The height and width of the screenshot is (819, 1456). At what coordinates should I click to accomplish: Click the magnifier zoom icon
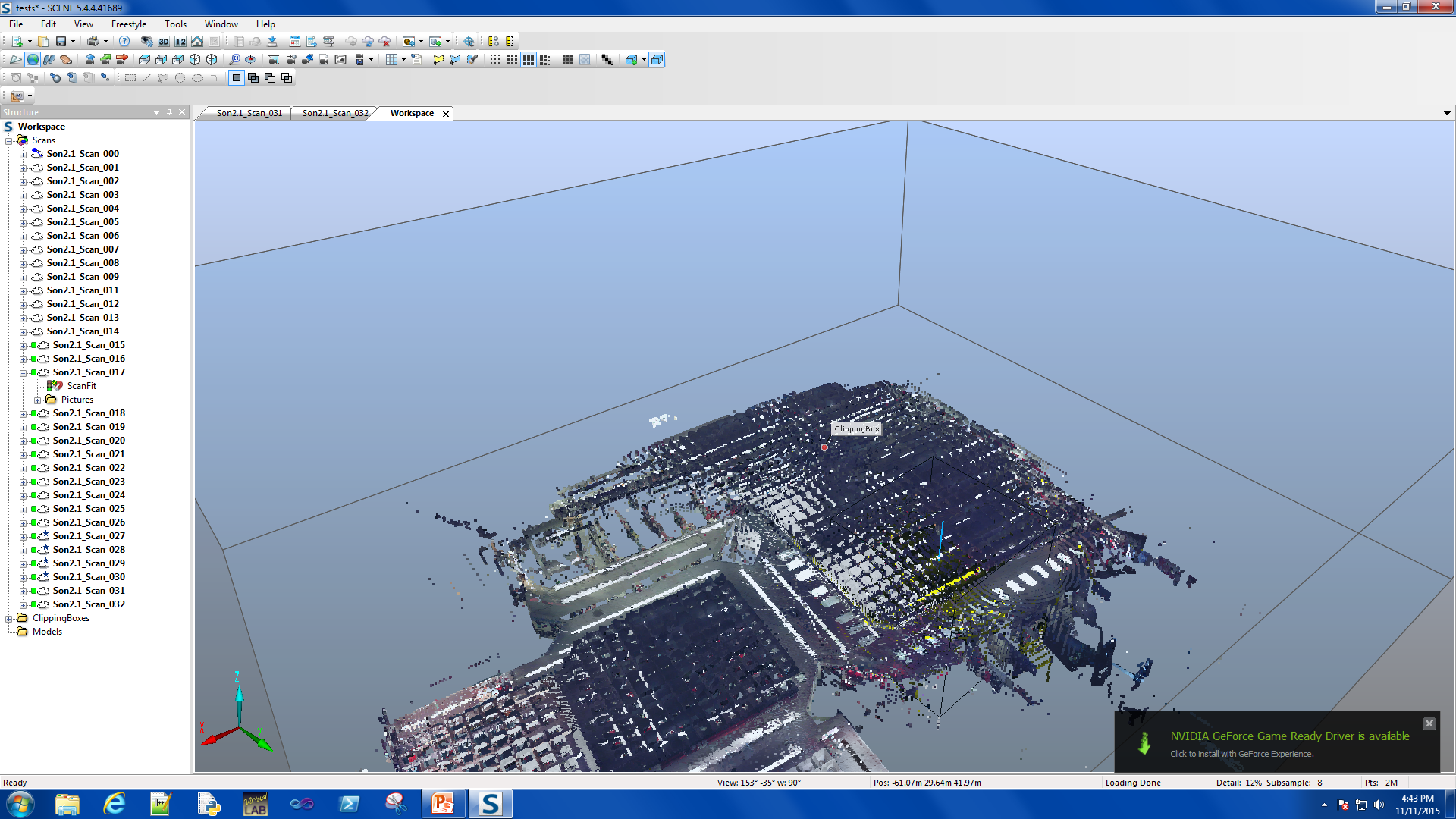coord(234,60)
